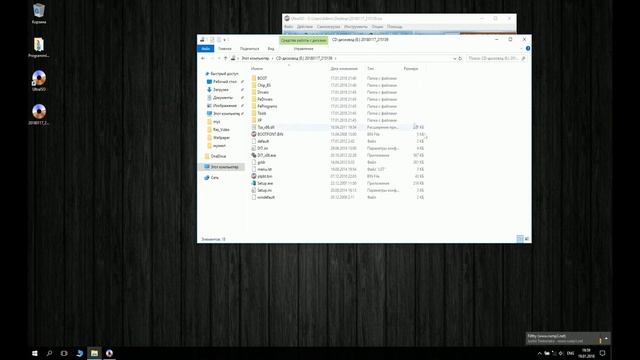This screenshot has width=640, height=360.
Task: Open UltraISO desktop shortcut
Action: click(39, 80)
